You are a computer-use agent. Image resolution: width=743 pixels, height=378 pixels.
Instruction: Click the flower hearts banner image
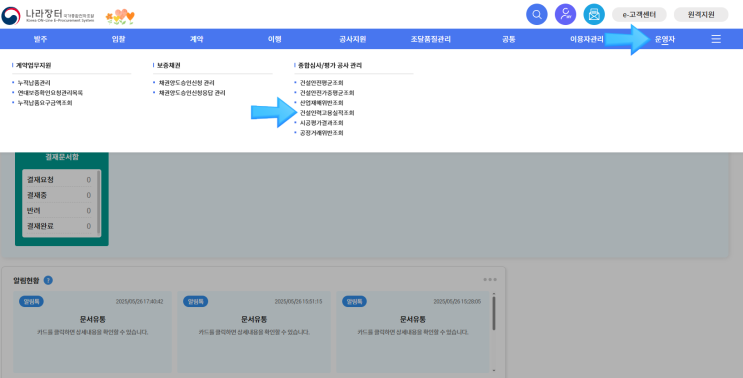pyautogui.click(x=120, y=17)
